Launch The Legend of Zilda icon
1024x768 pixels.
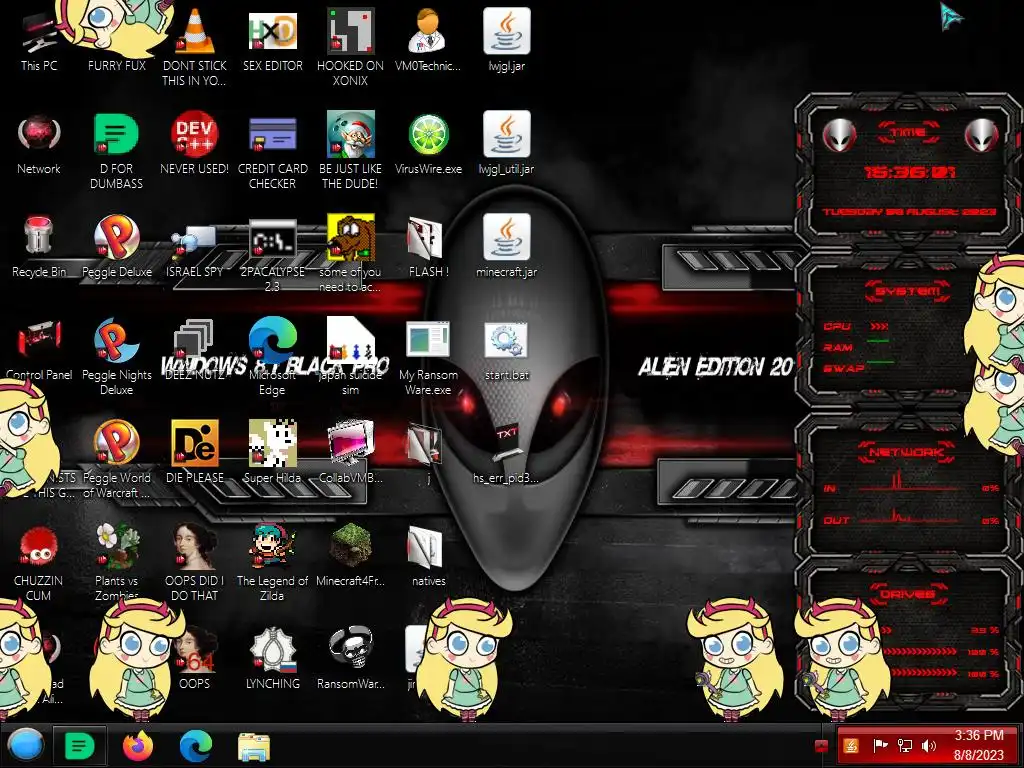click(x=272, y=546)
